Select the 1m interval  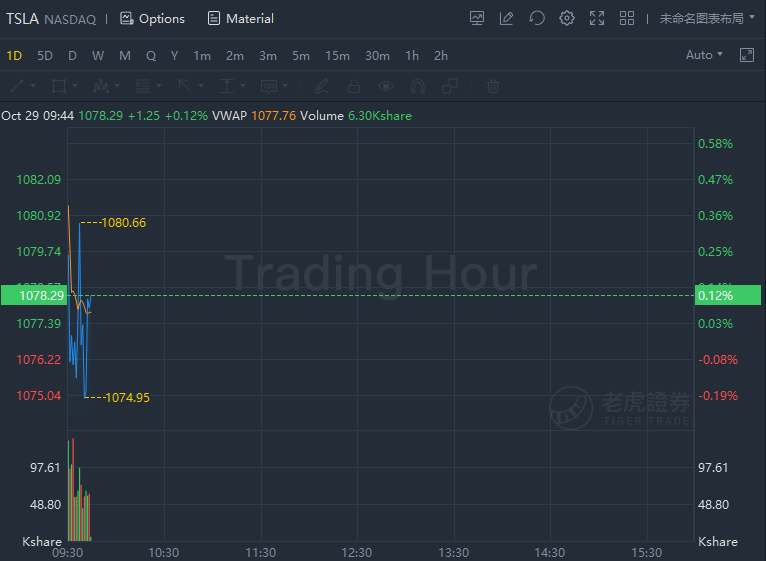click(202, 56)
